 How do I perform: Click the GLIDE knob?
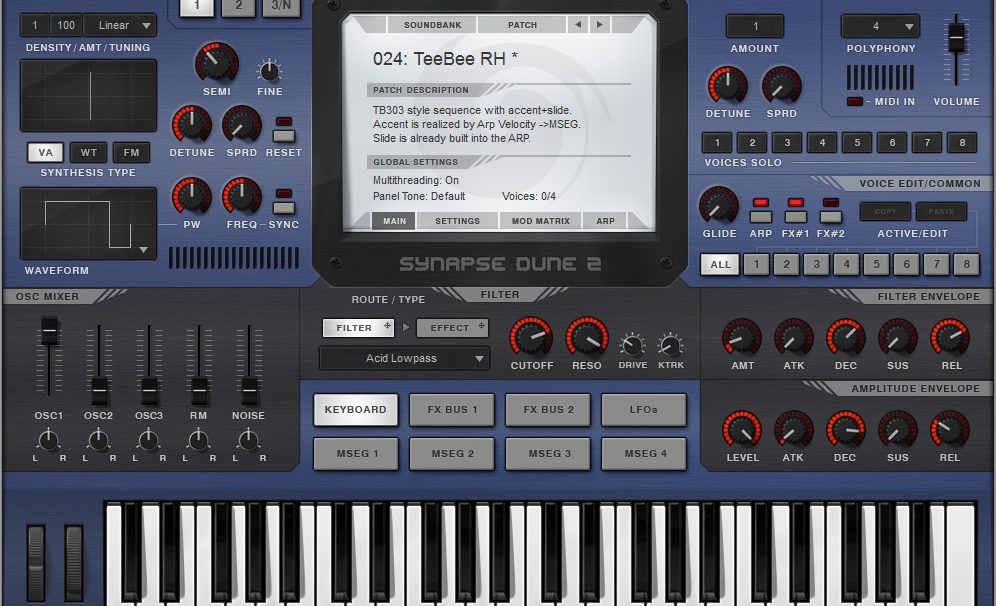coord(718,205)
